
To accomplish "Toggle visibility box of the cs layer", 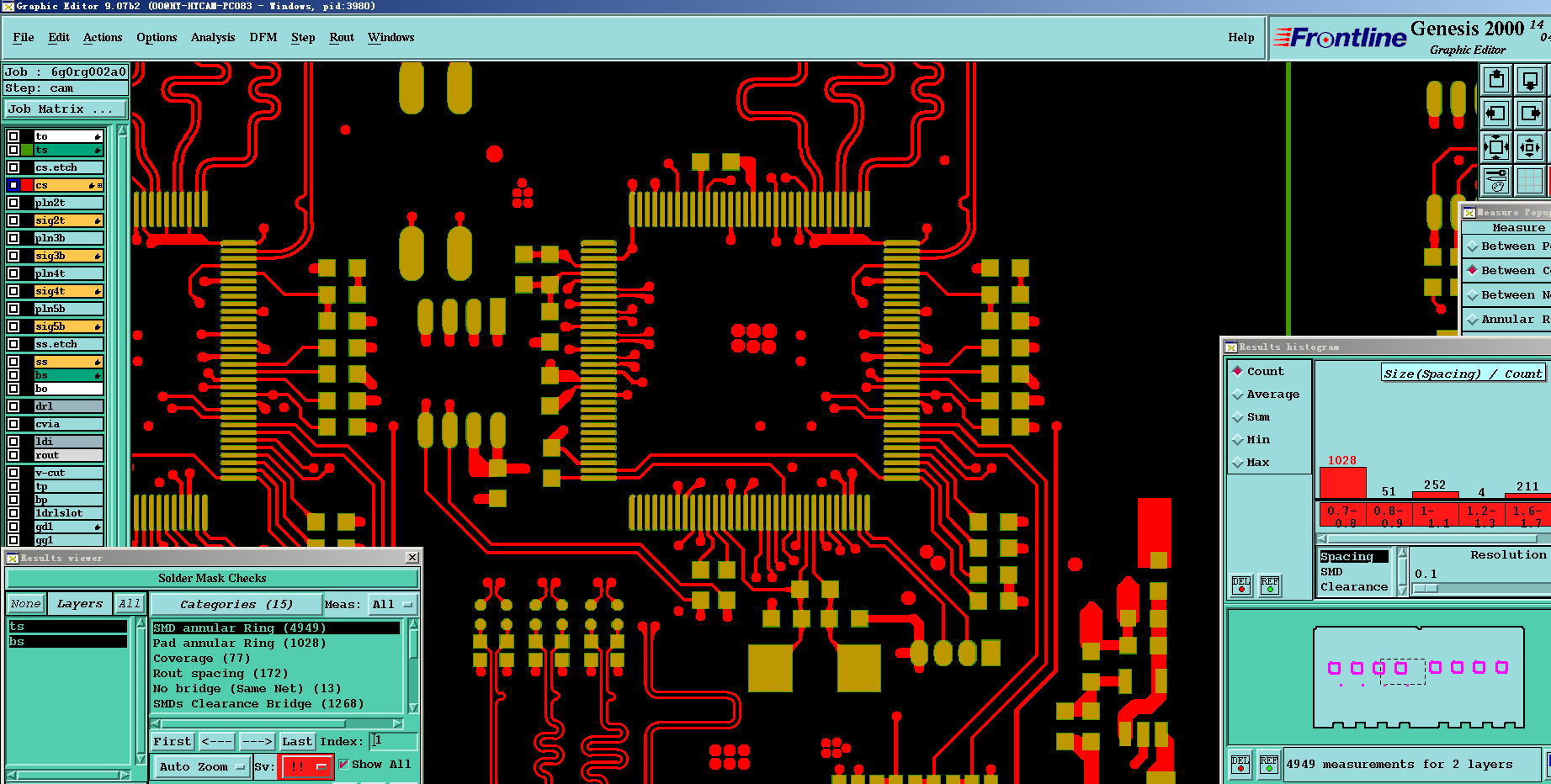I will [x=13, y=185].
